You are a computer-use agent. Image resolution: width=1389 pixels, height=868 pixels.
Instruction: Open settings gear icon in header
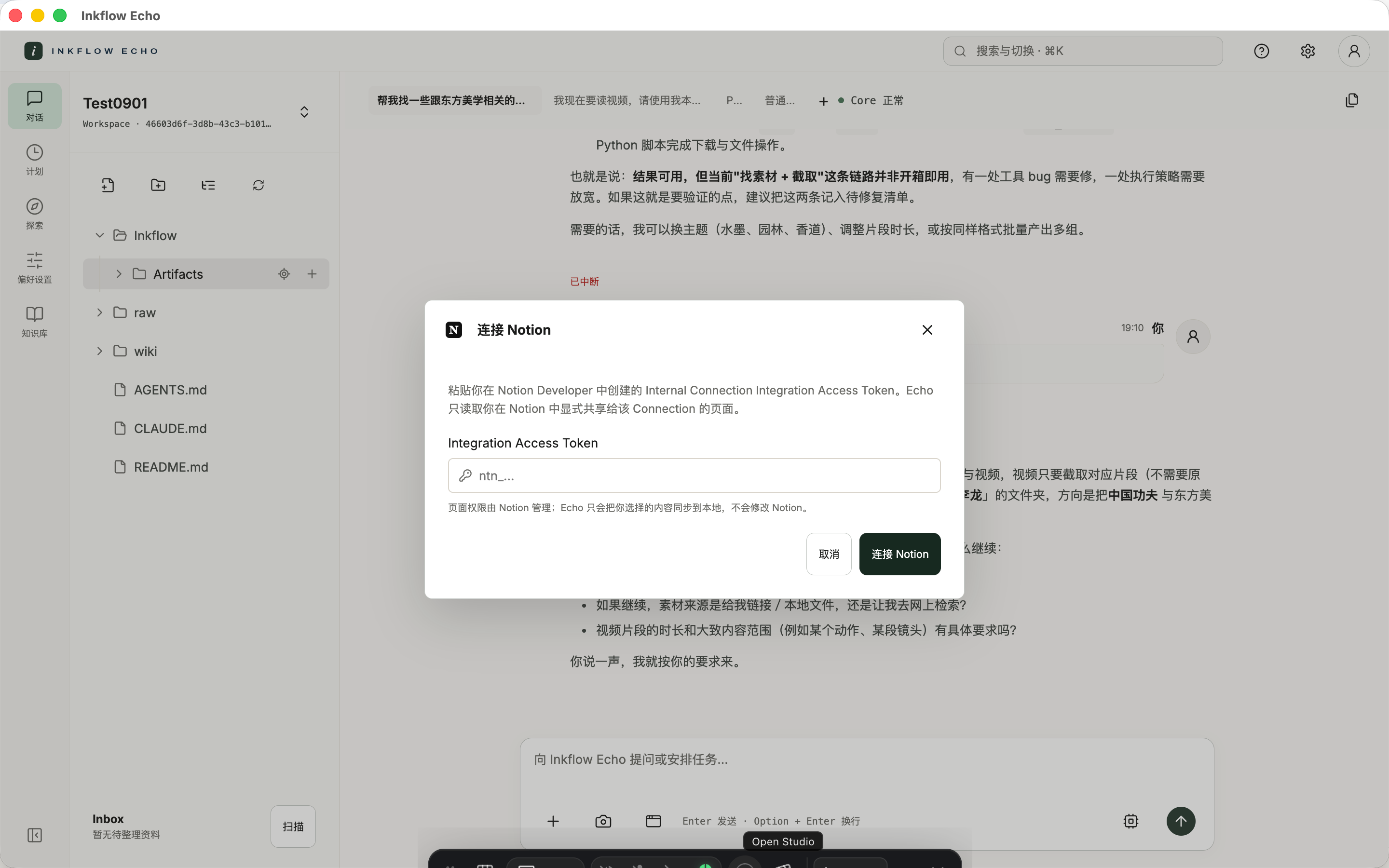[x=1307, y=51]
